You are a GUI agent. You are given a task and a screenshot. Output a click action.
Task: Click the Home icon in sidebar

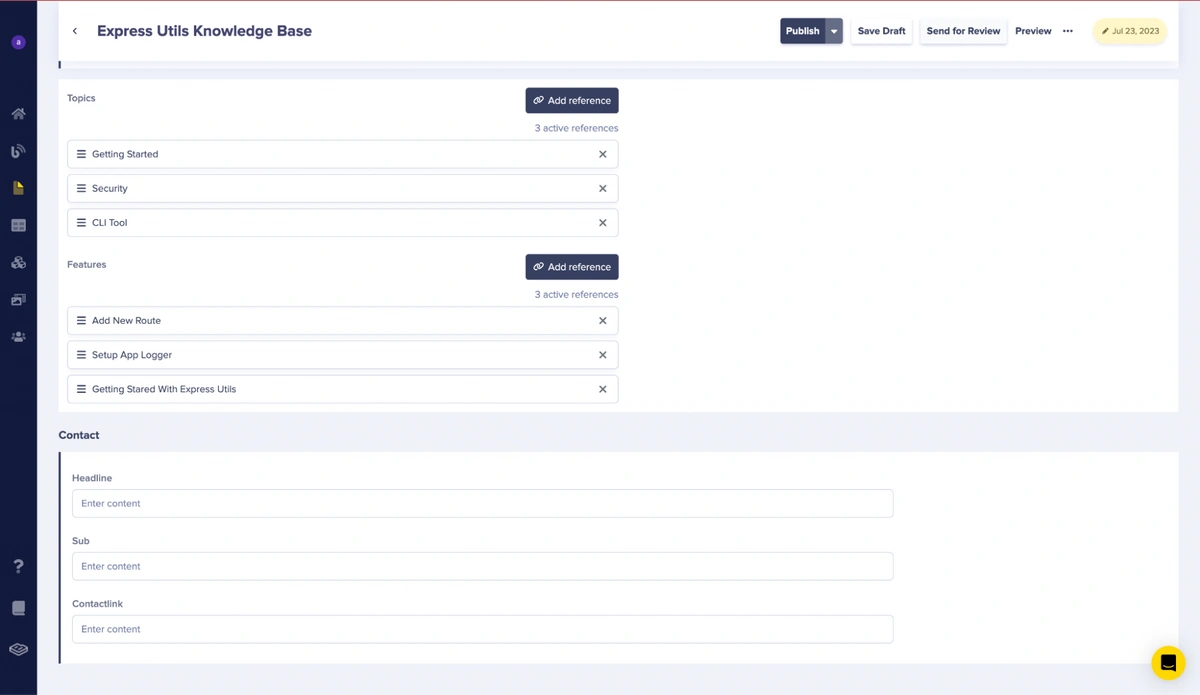click(x=18, y=114)
